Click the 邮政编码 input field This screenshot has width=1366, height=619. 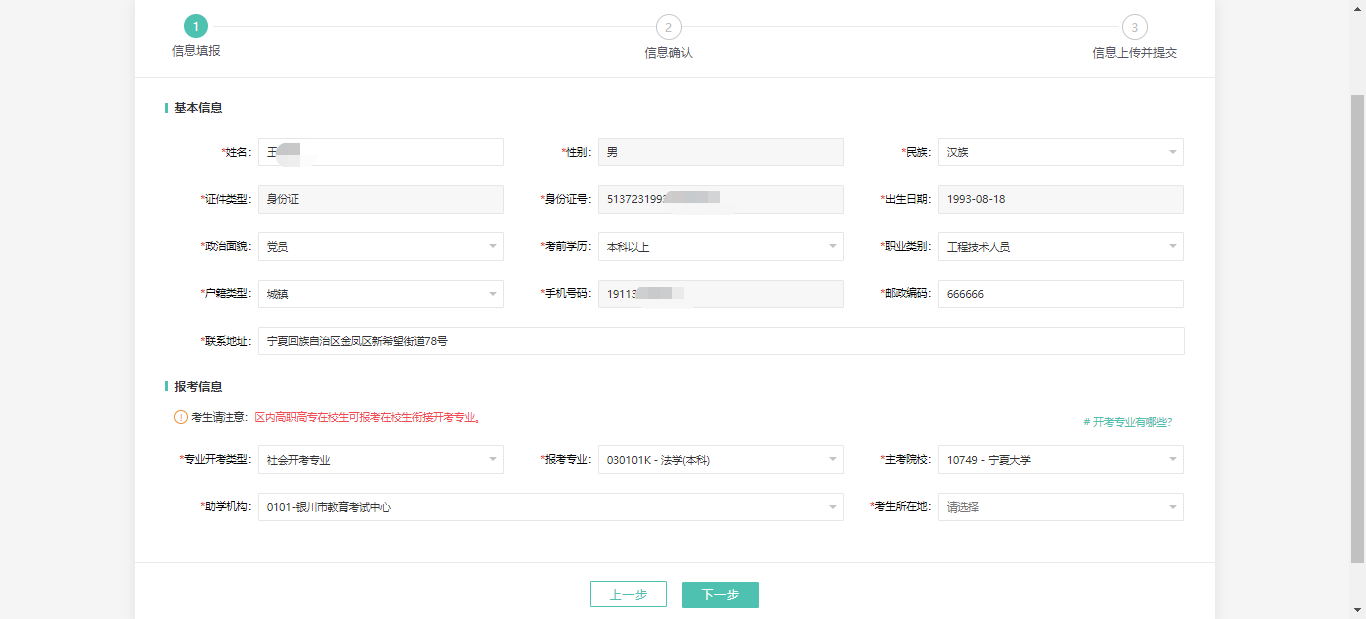(x=1060, y=294)
